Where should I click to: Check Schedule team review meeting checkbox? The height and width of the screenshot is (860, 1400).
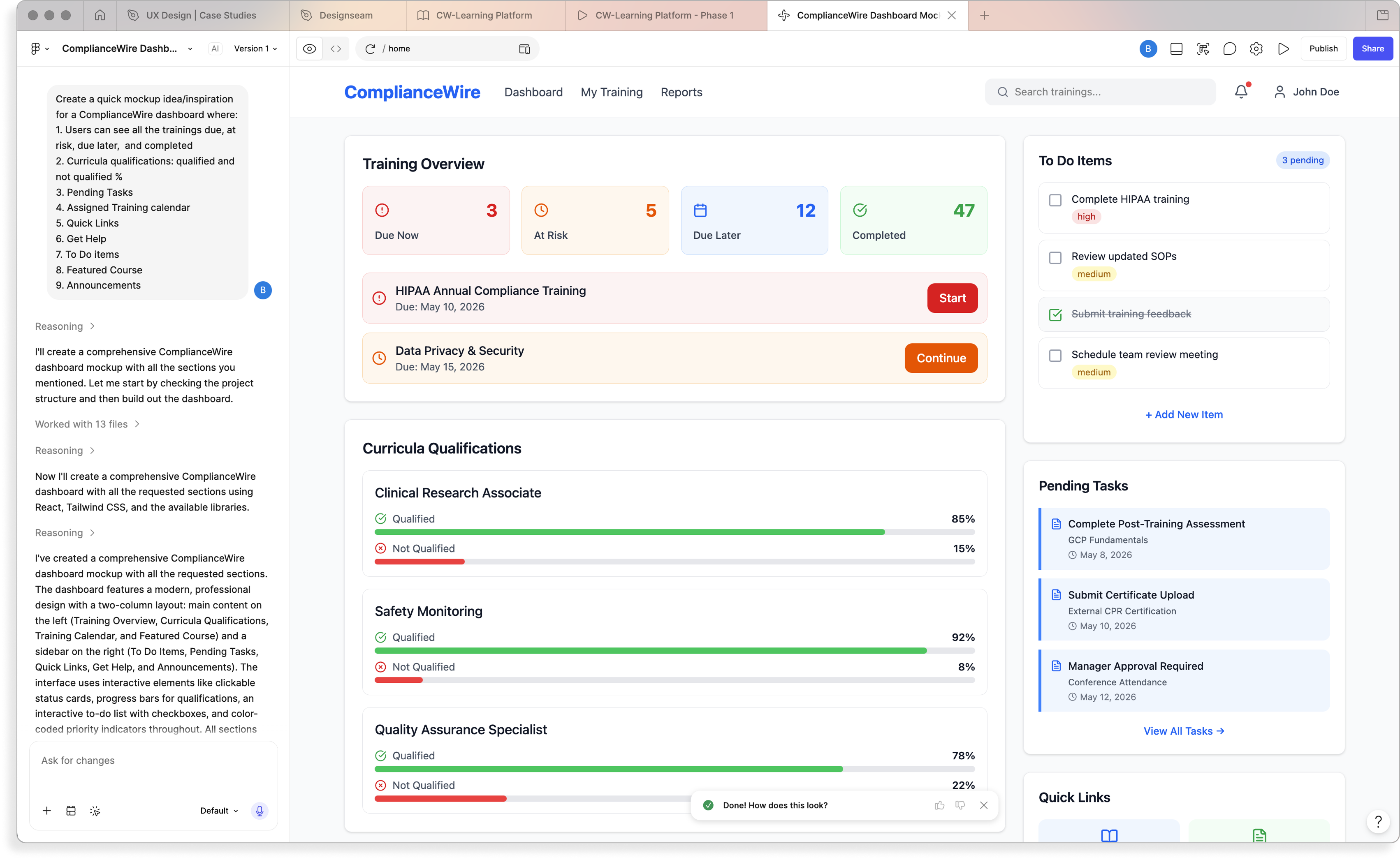[1055, 355]
